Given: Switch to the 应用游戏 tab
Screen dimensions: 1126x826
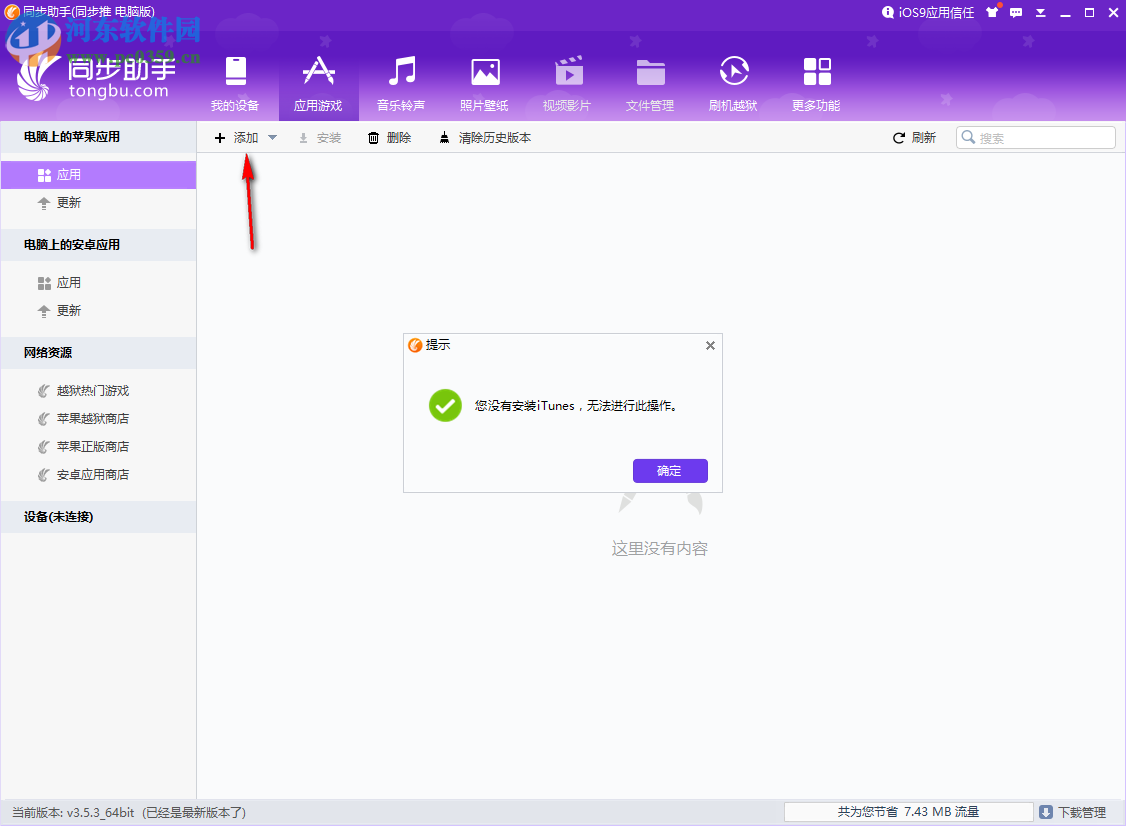Looking at the screenshot, I should [x=319, y=80].
